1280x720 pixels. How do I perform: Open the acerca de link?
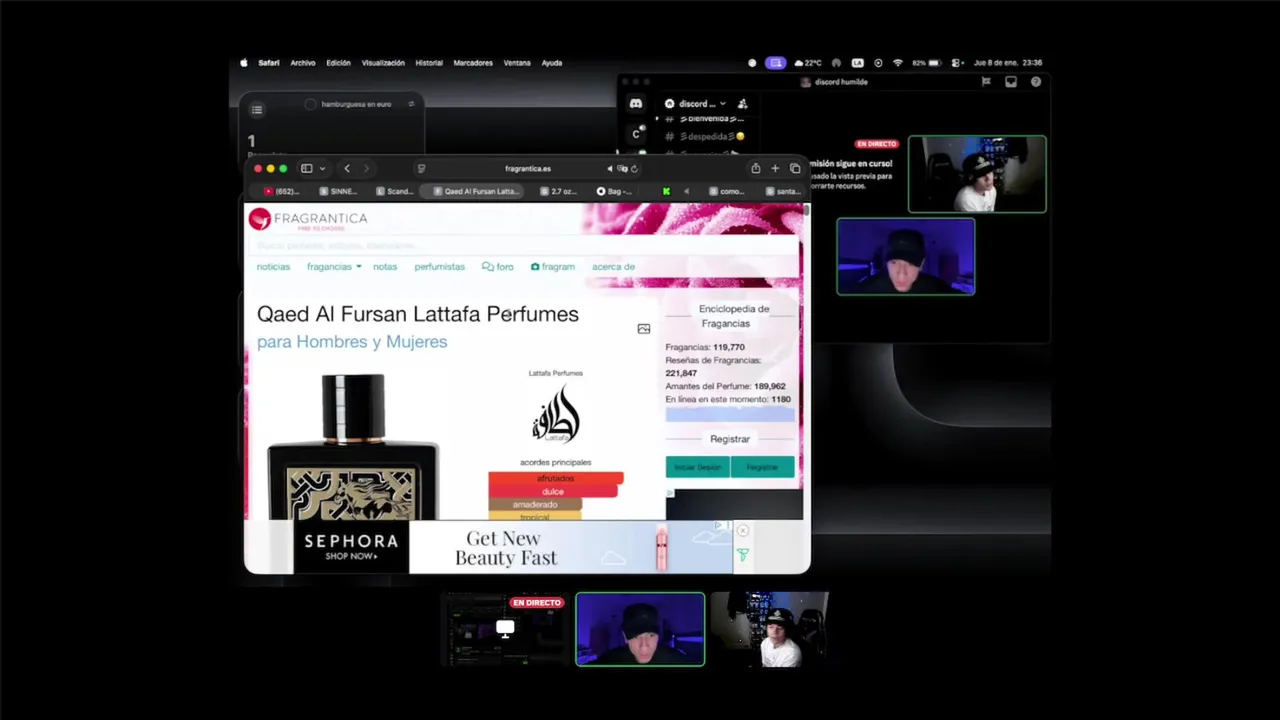click(x=613, y=267)
